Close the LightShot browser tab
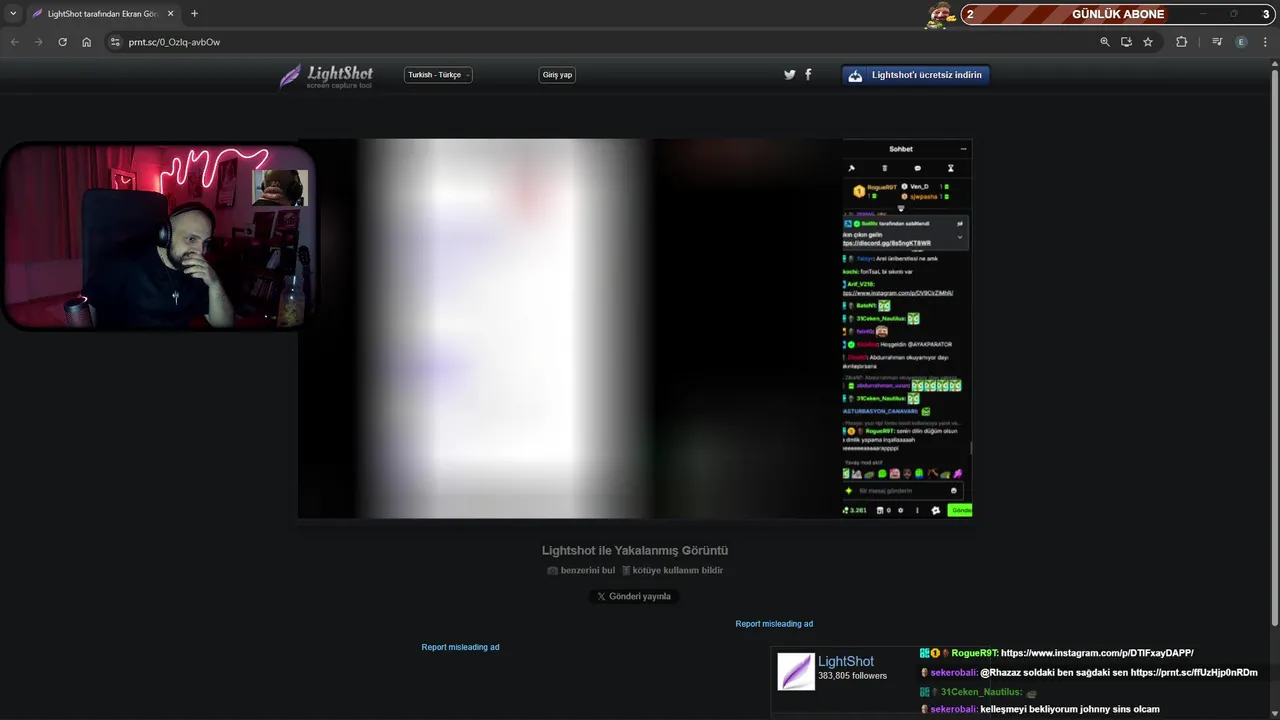 (x=170, y=14)
